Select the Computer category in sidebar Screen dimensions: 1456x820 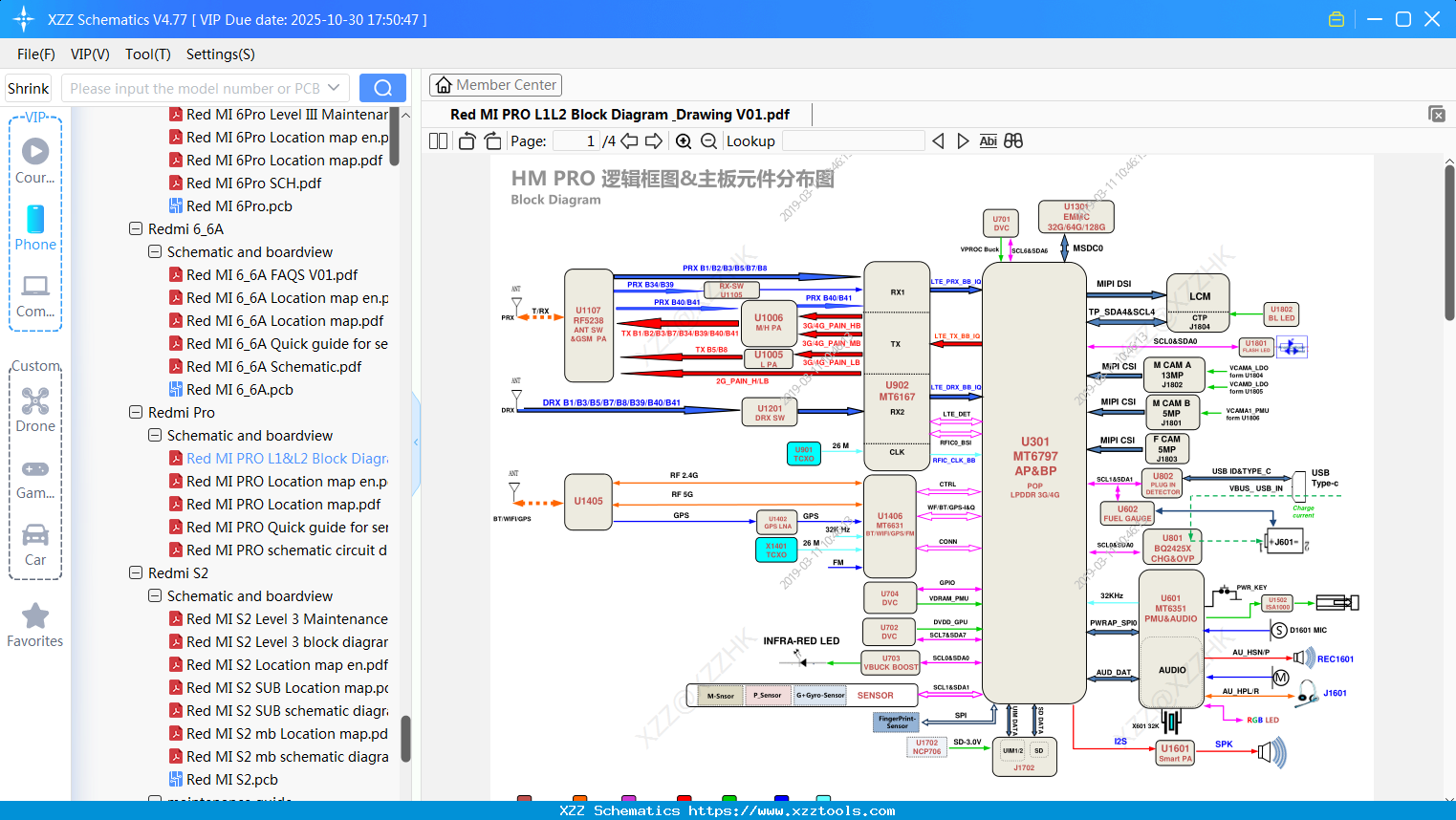tap(35, 295)
